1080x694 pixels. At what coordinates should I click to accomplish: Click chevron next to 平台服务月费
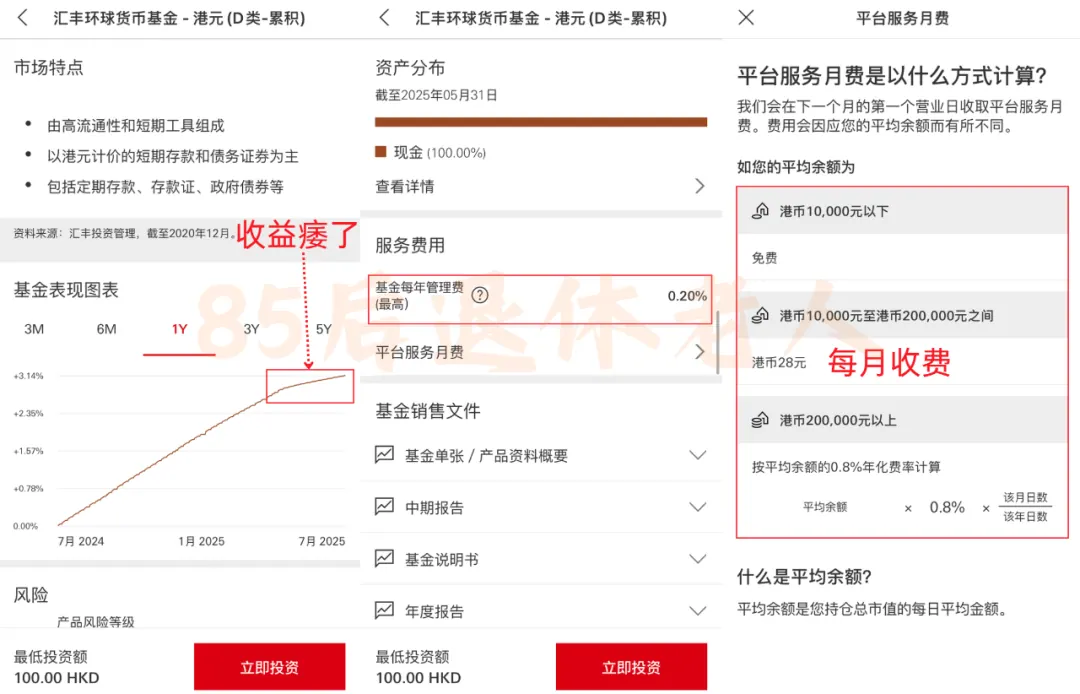click(x=700, y=352)
